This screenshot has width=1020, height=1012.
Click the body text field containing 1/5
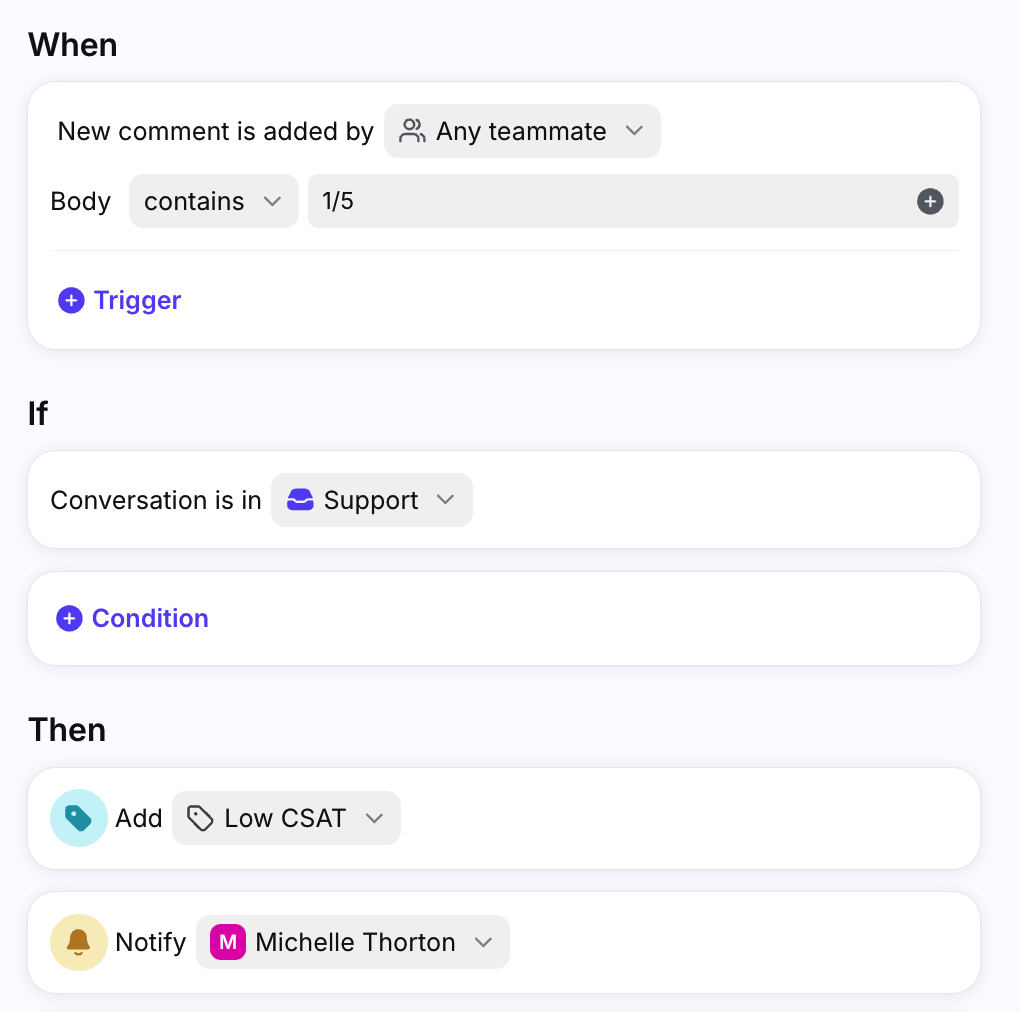[x=633, y=201]
